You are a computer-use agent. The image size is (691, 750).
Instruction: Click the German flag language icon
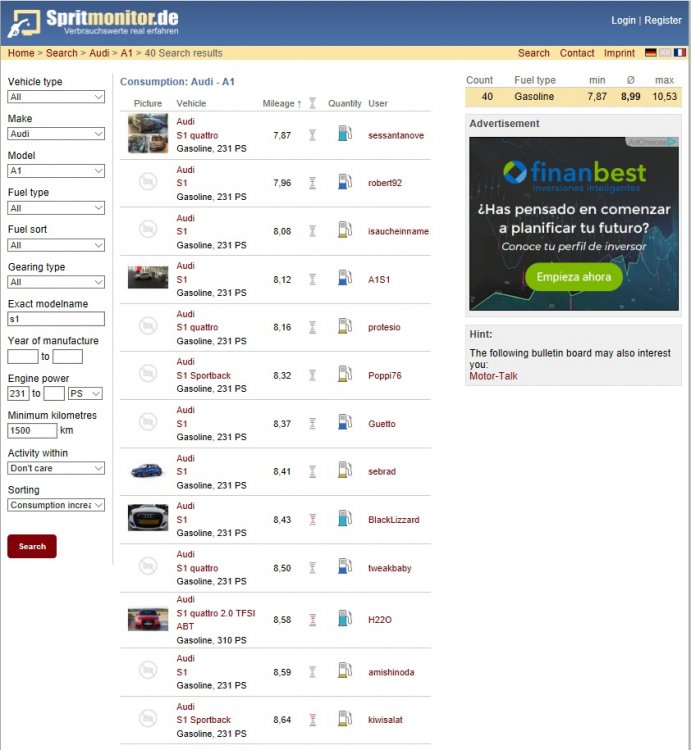click(x=650, y=53)
